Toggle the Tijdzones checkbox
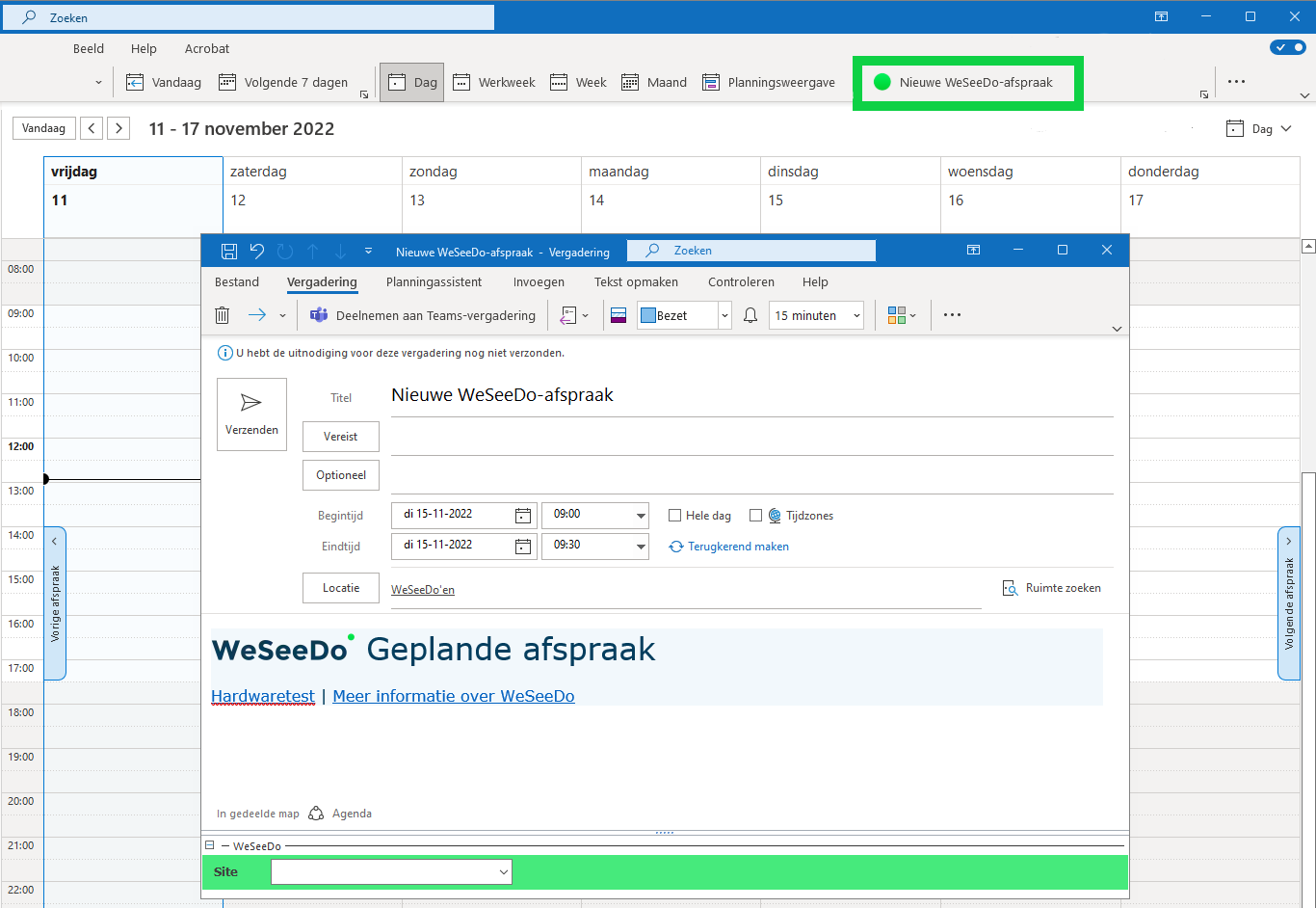Screen dimensions: 1316x908 (756, 516)
